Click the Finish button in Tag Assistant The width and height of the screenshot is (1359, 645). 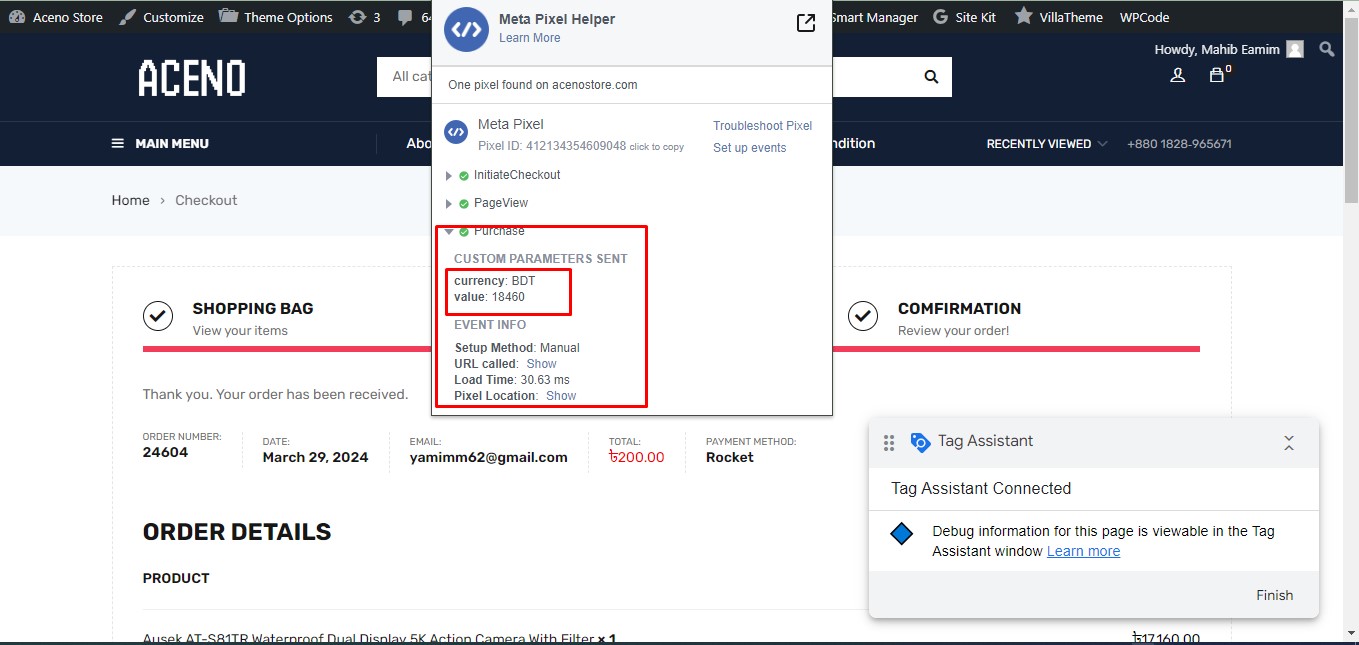coord(1274,595)
